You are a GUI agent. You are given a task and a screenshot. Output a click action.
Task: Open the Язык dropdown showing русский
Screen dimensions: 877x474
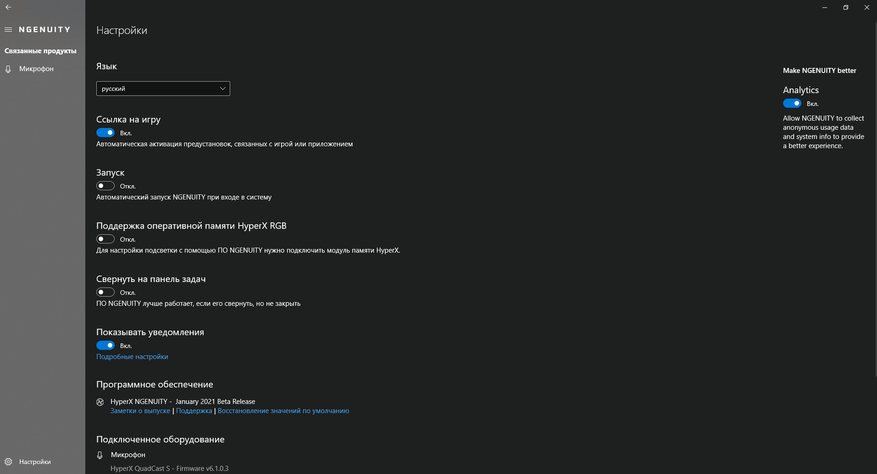click(163, 88)
